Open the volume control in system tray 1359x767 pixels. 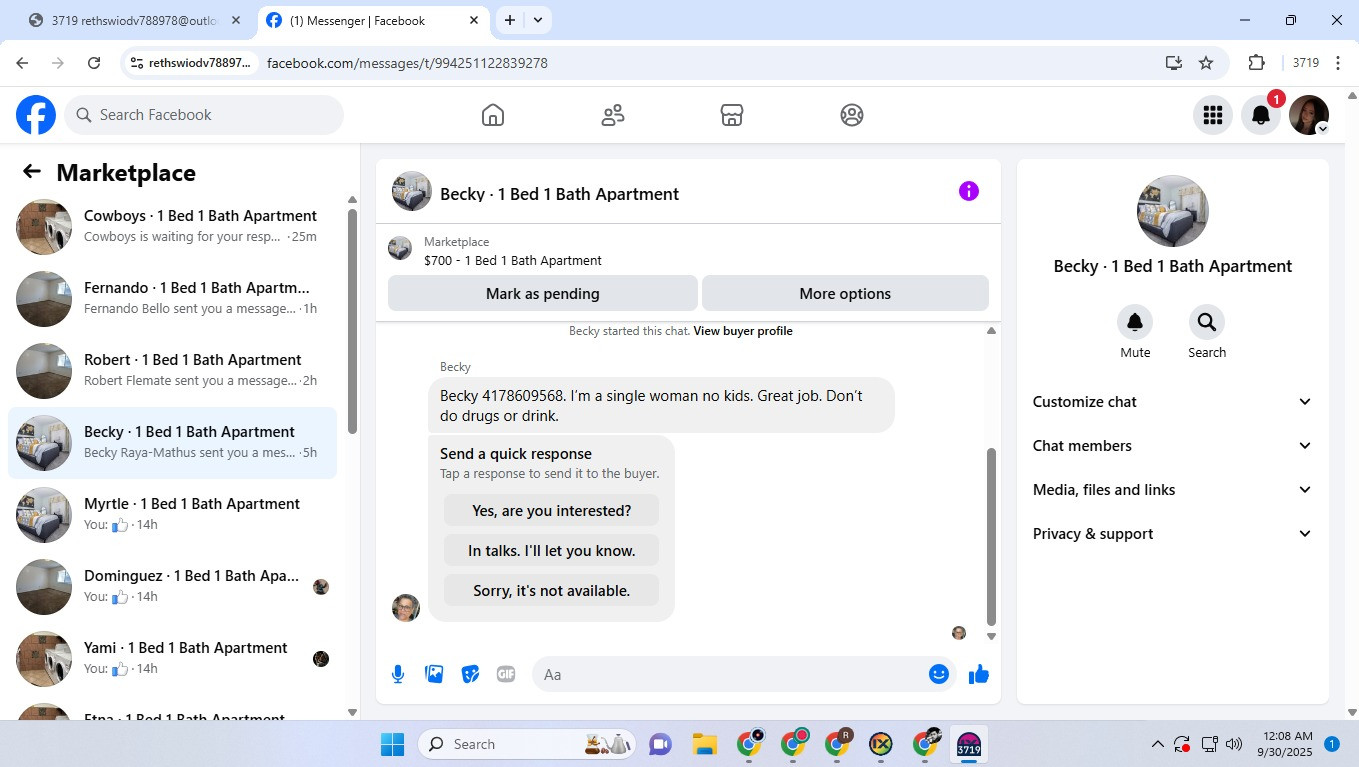(1234, 744)
